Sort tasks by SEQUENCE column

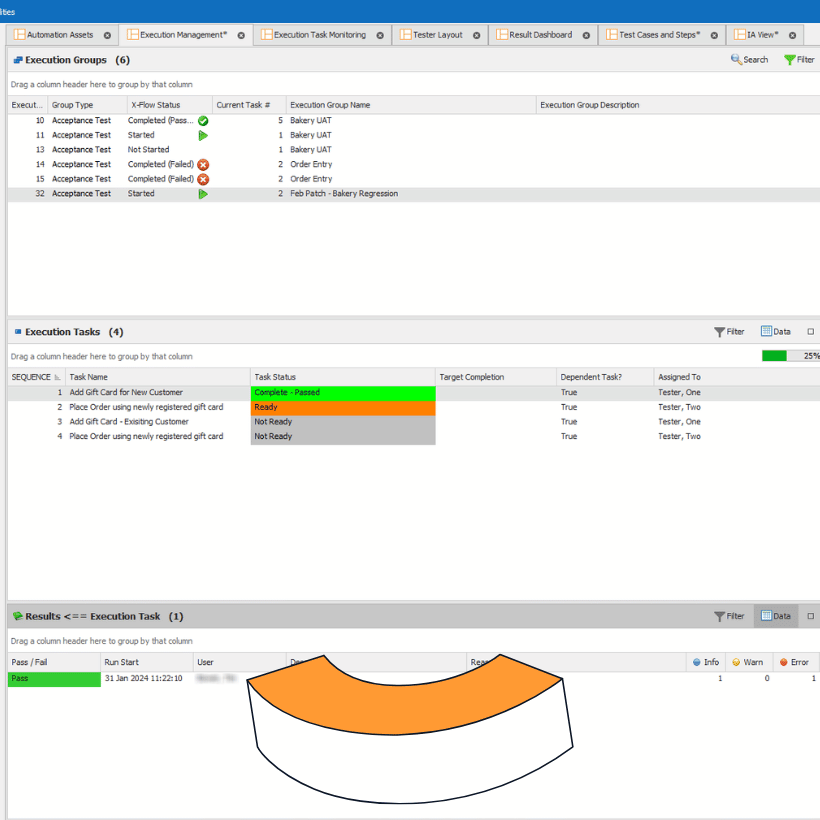36,377
